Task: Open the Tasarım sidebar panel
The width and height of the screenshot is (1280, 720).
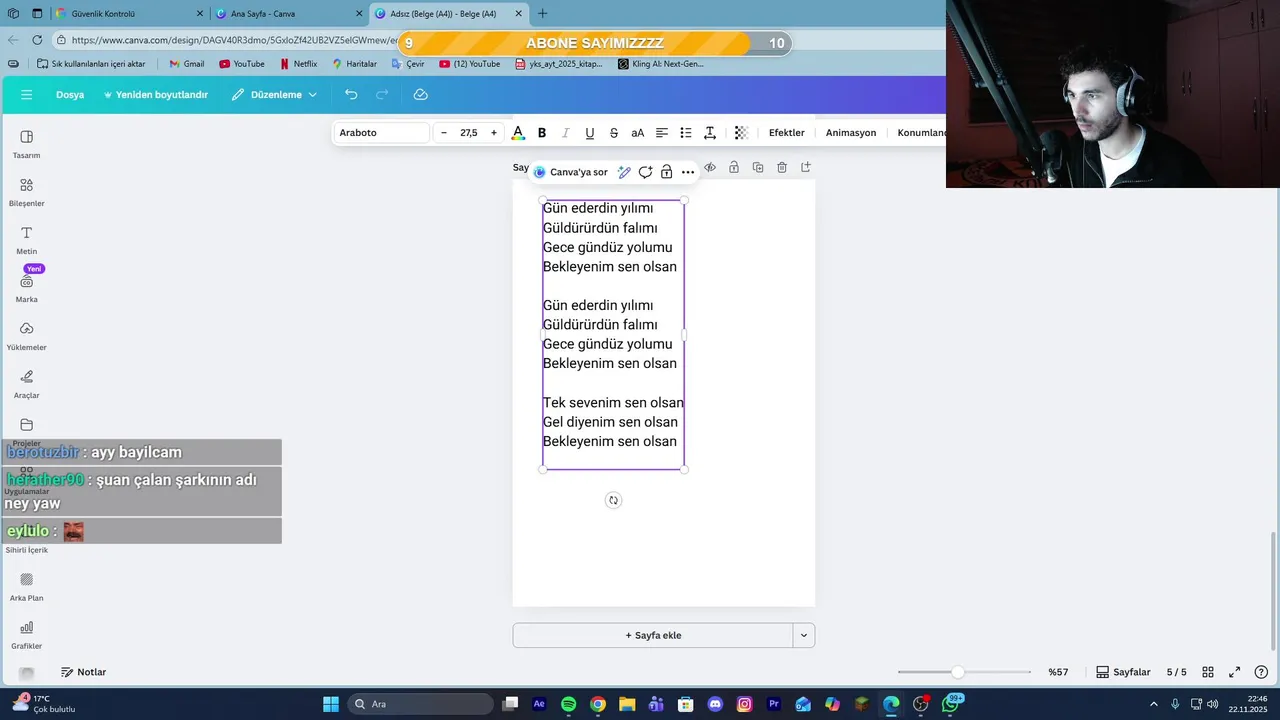Action: (x=26, y=144)
